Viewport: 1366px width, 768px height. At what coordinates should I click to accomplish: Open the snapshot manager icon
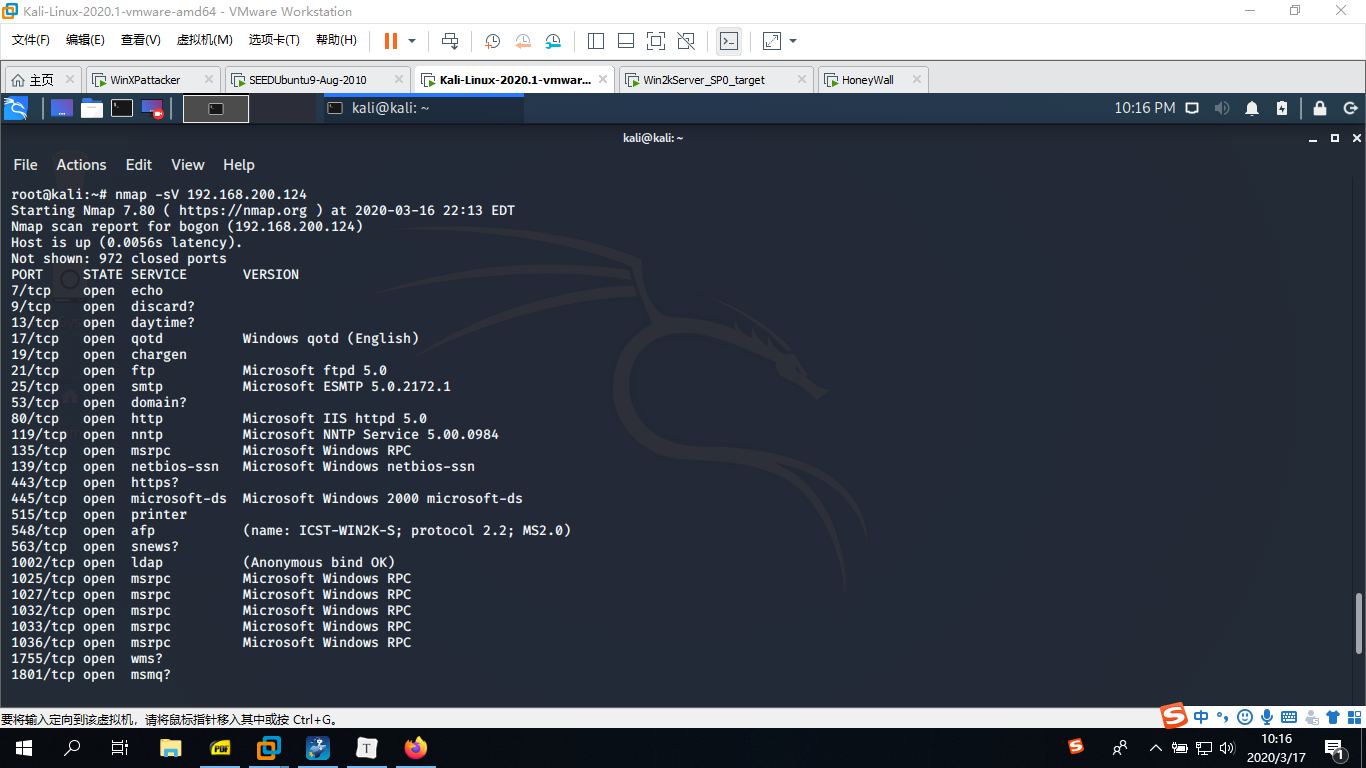(x=553, y=41)
